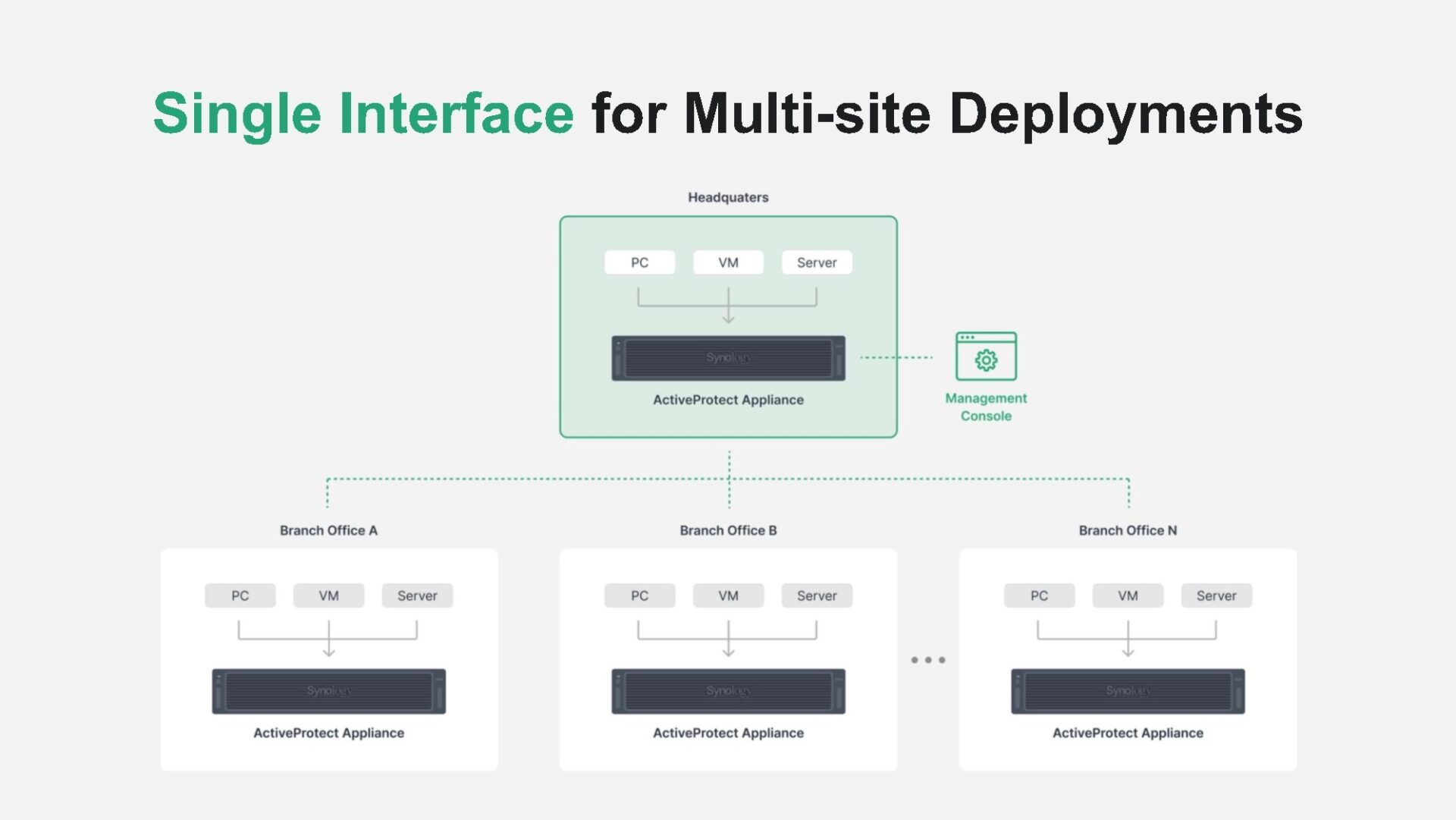Click ActiveProtect Appliance label under Branch Office N
The width and height of the screenshot is (1456, 820).
1128,733
